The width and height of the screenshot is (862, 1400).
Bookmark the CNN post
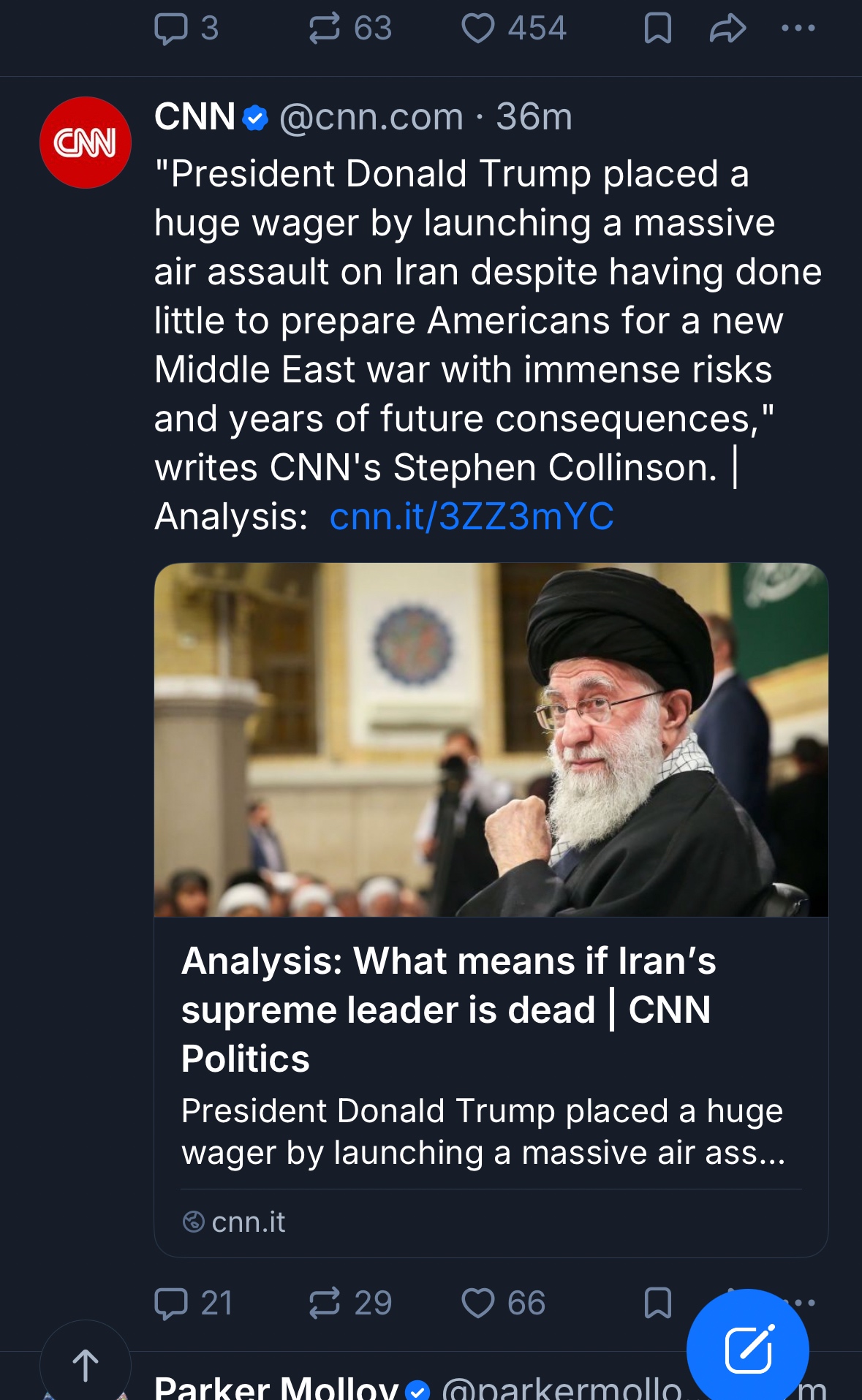pos(657,1303)
